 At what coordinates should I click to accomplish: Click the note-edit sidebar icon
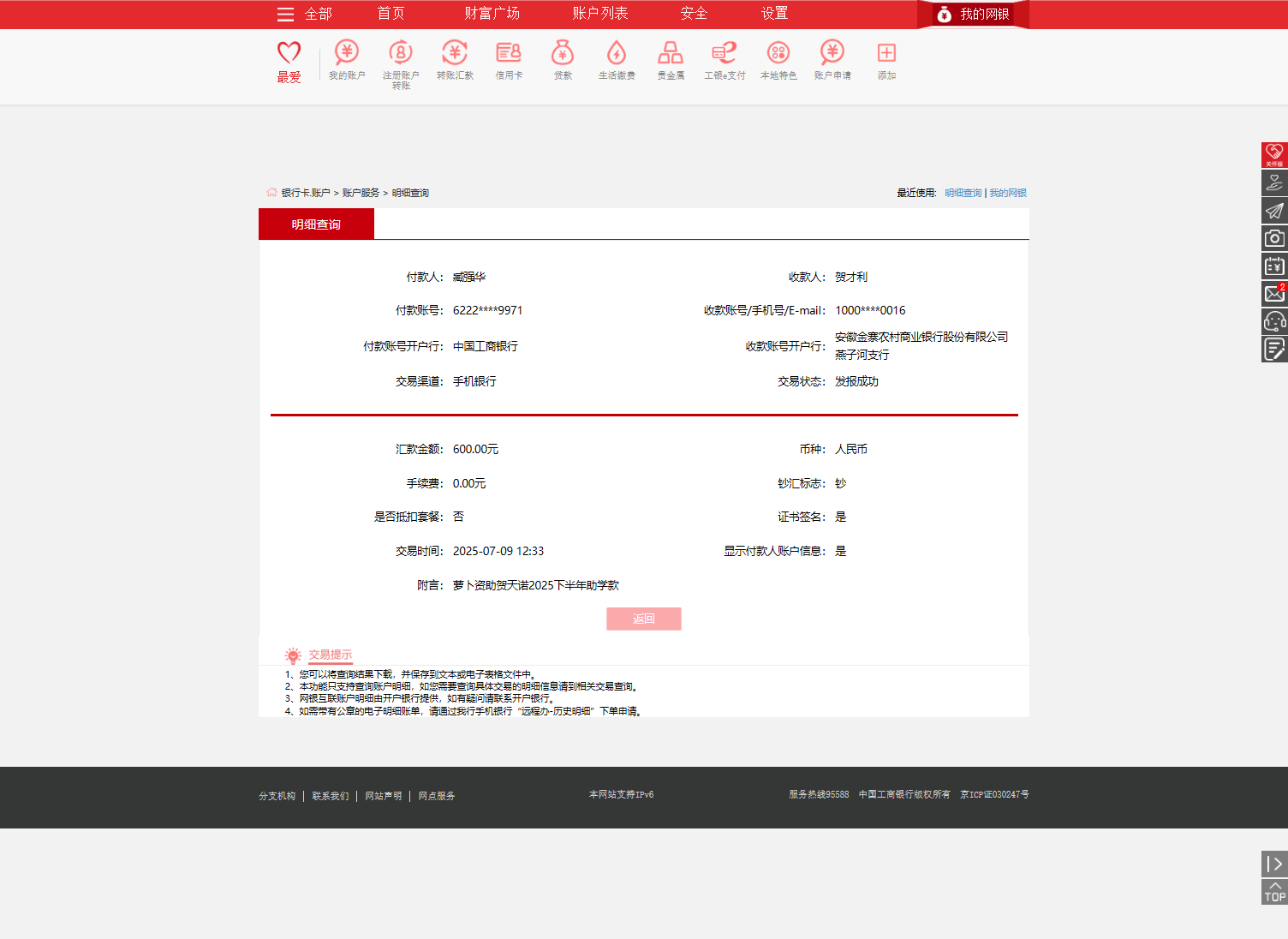pyautogui.click(x=1274, y=350)
